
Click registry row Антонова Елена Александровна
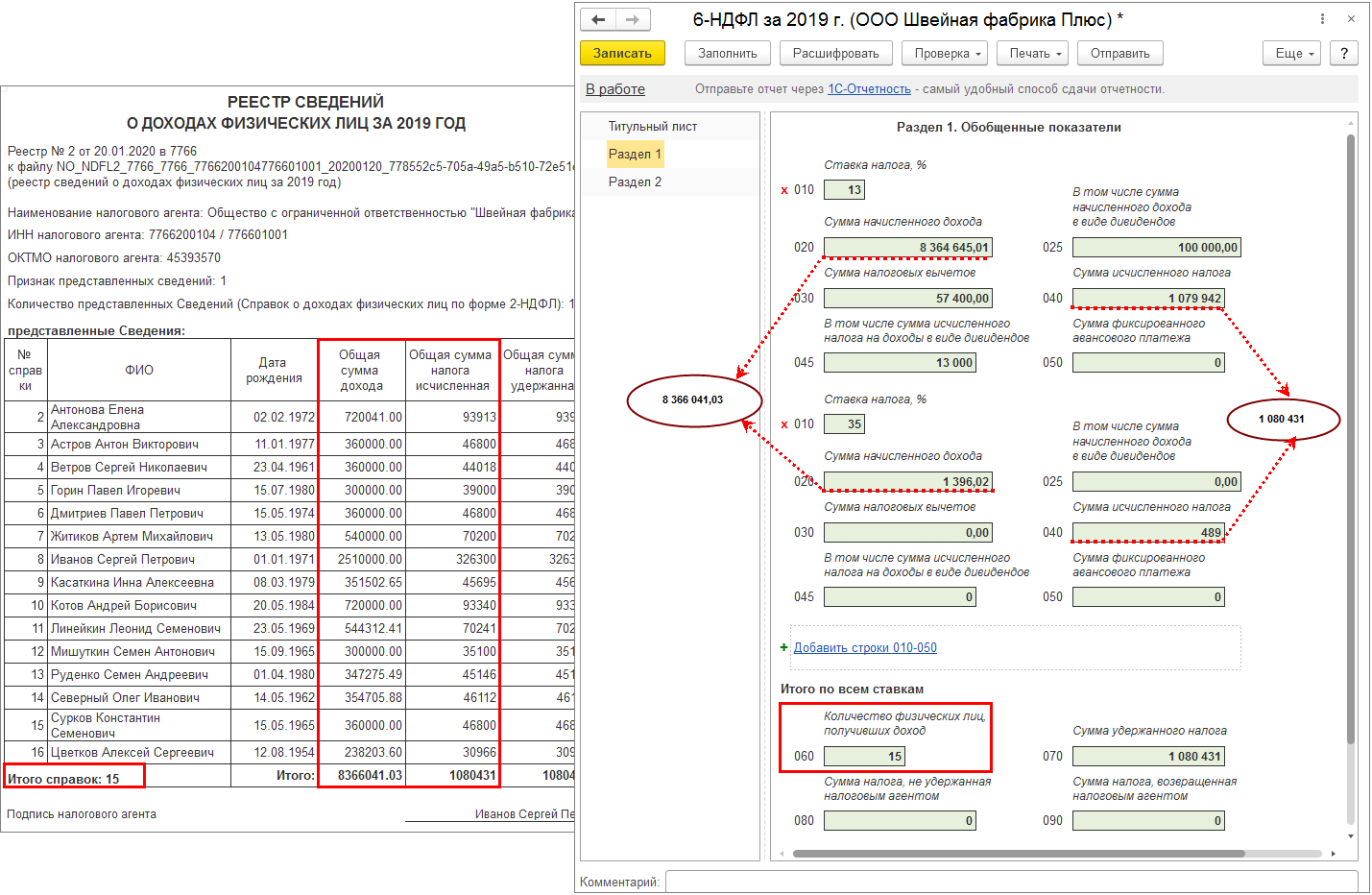click(290, 417)
